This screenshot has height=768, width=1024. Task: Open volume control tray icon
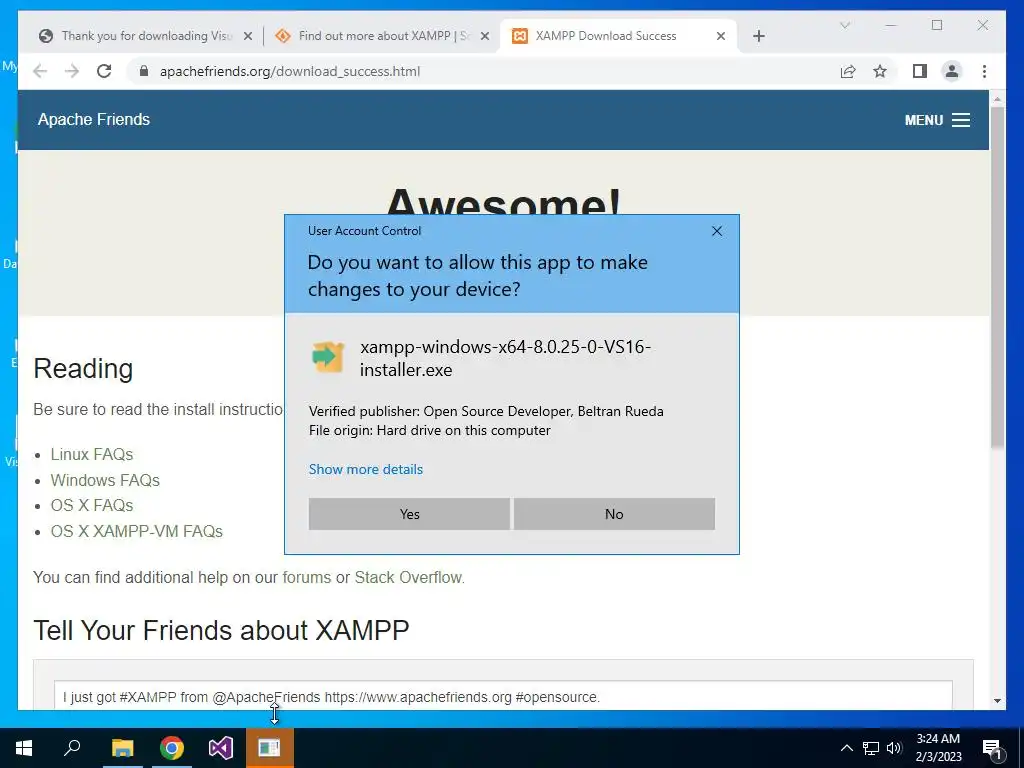pos(894,748)
